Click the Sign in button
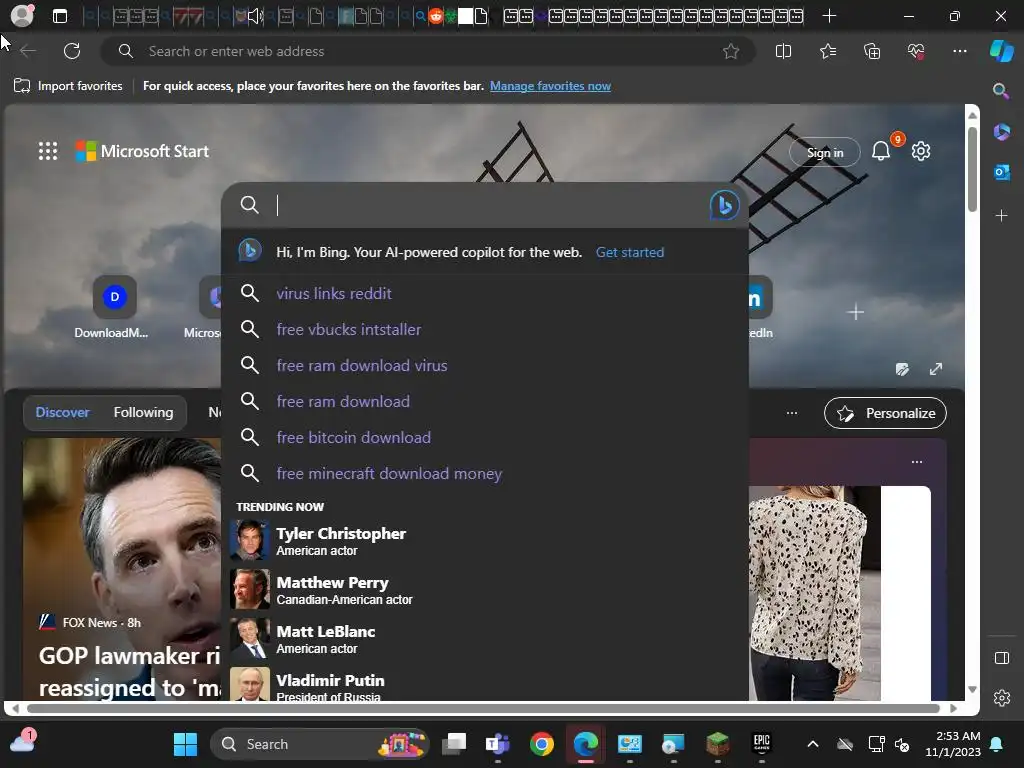The width and height of the screenshot is (1024, 768). click(824, 152)
